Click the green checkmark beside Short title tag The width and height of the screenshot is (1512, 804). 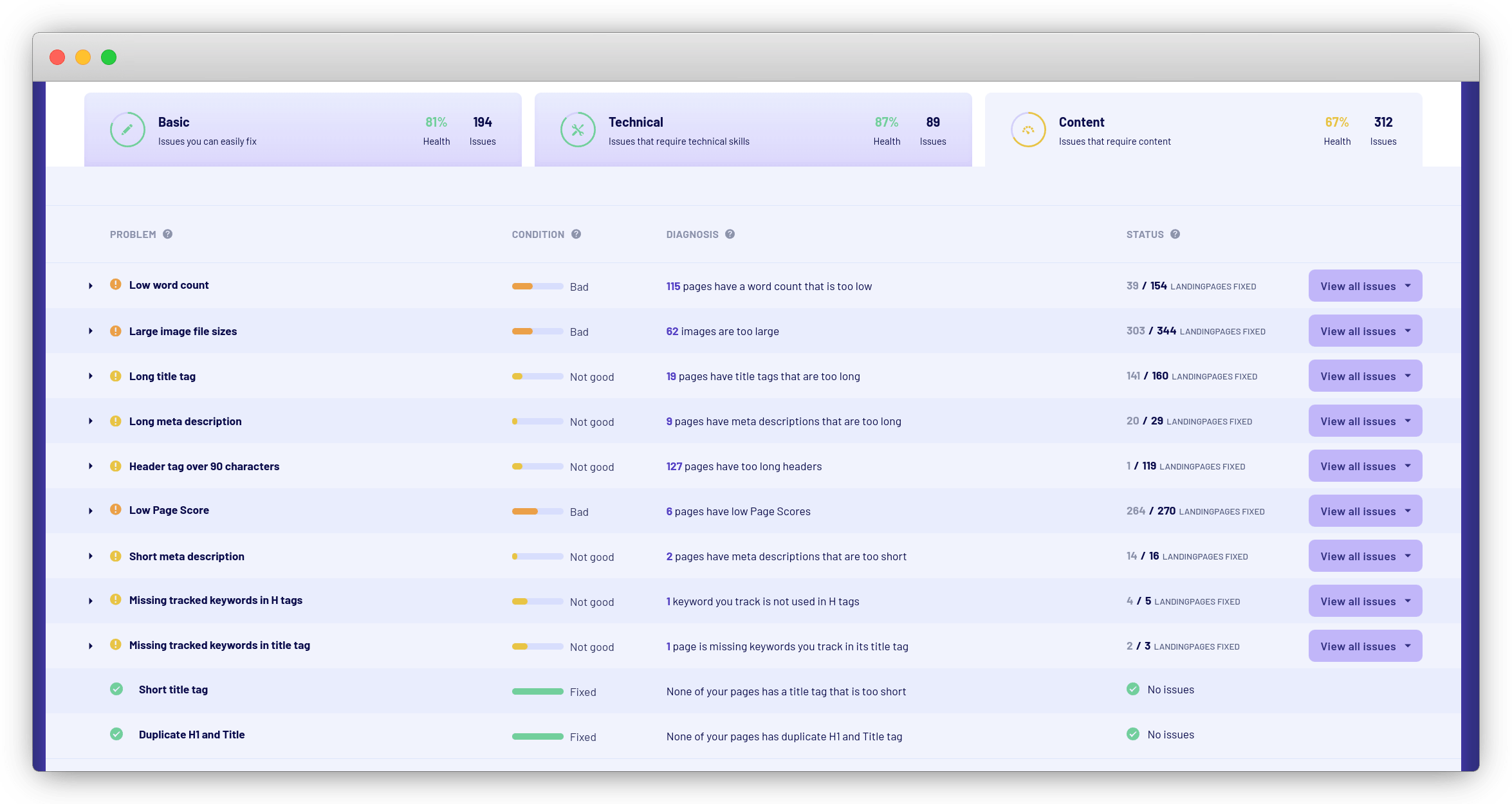click(116, 688)
